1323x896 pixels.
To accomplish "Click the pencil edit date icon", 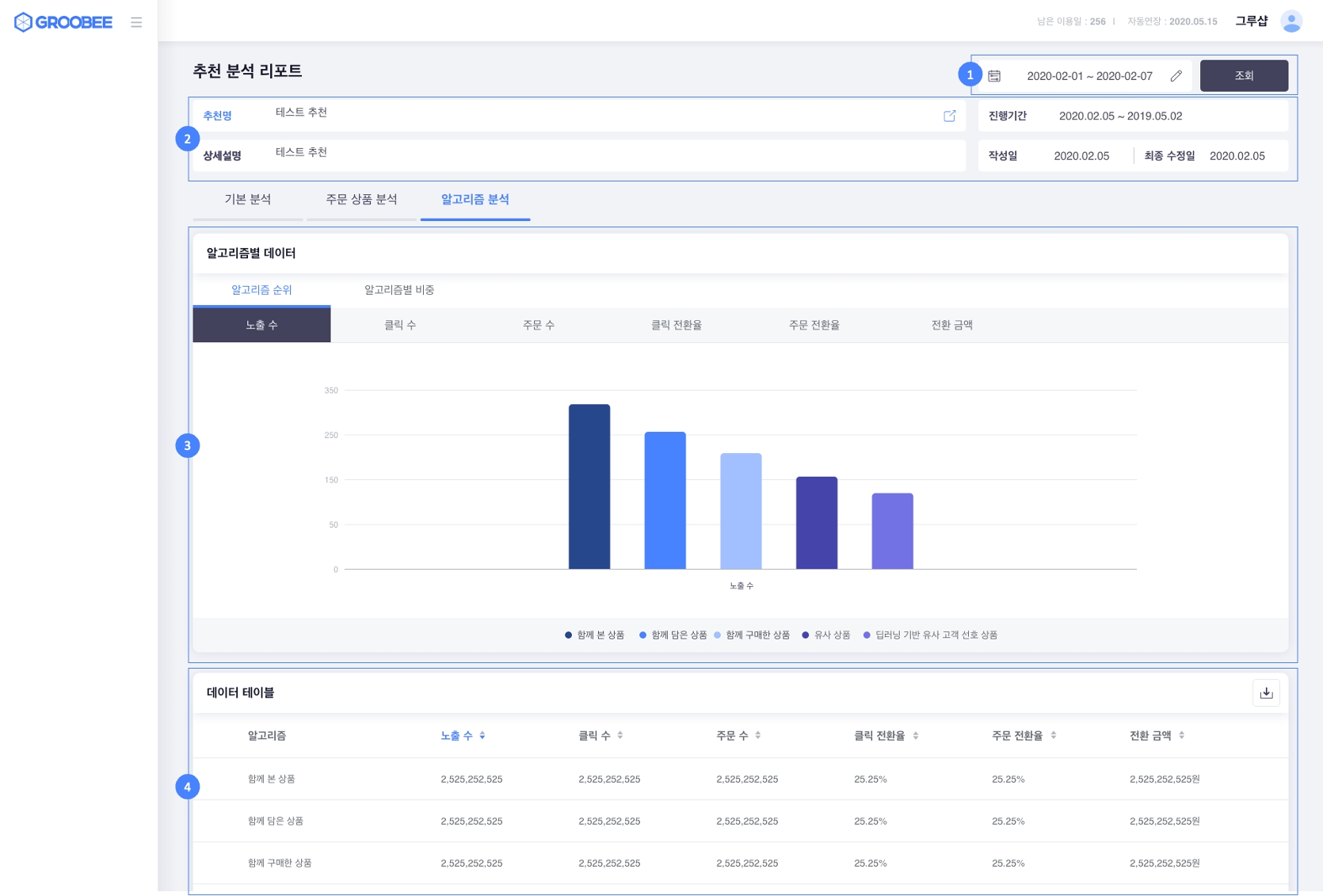I will pos(1176,76).
